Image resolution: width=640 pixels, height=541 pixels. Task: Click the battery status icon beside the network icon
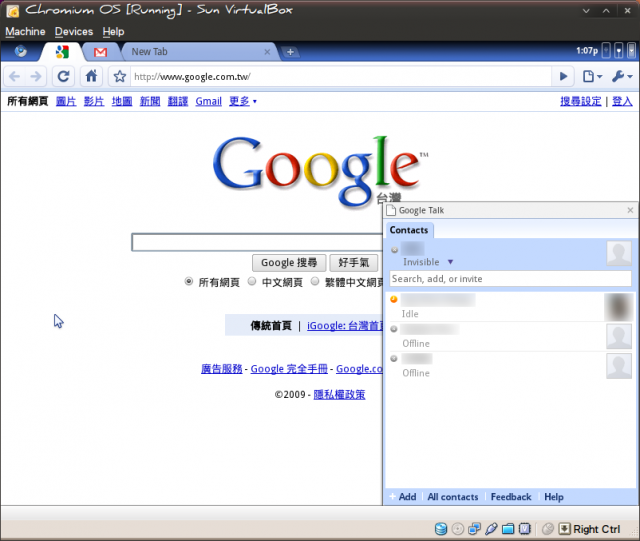[x=619, y=51]
